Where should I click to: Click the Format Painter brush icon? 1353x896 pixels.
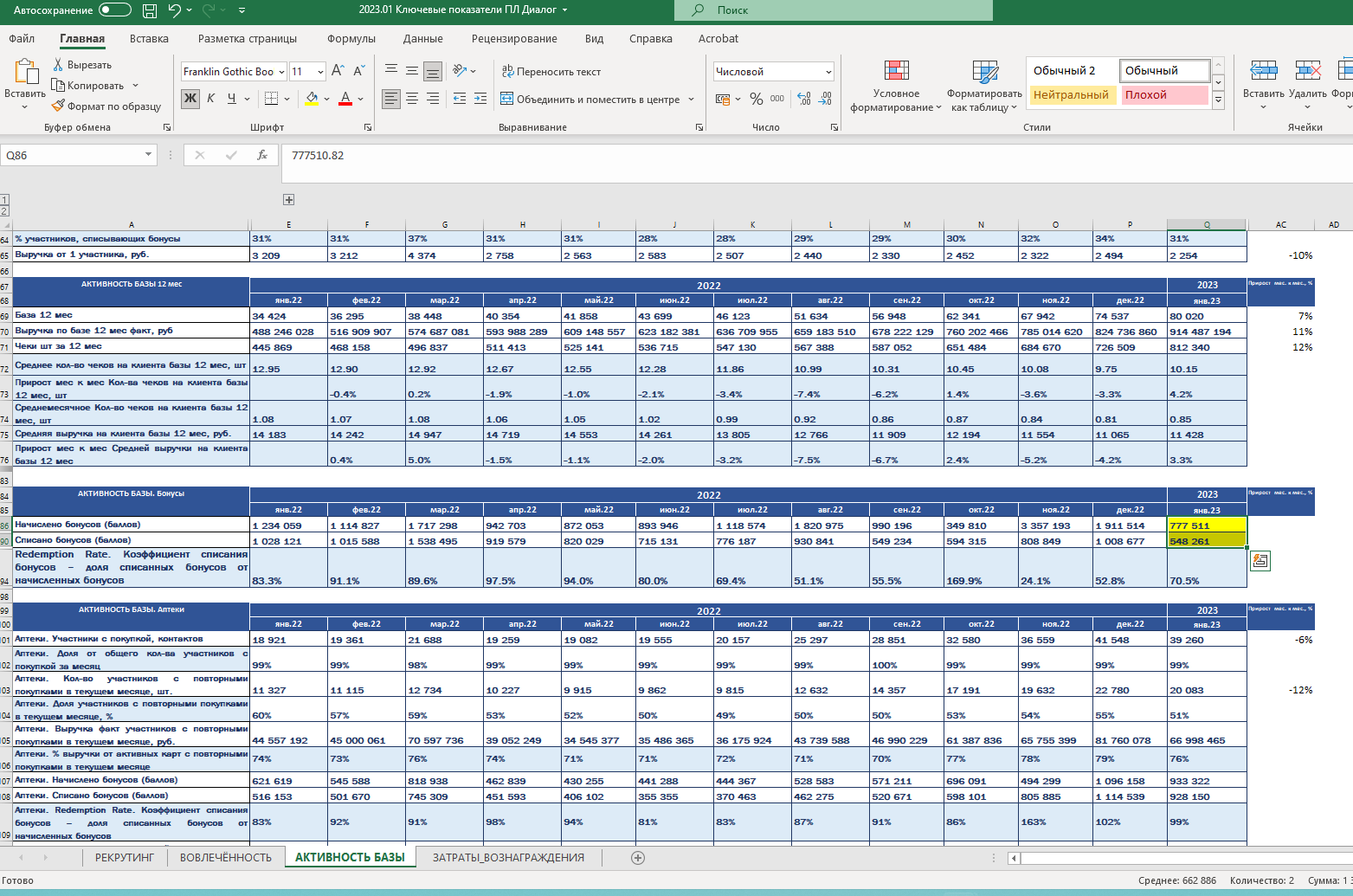pyautogui.click(x=58, y=106)
